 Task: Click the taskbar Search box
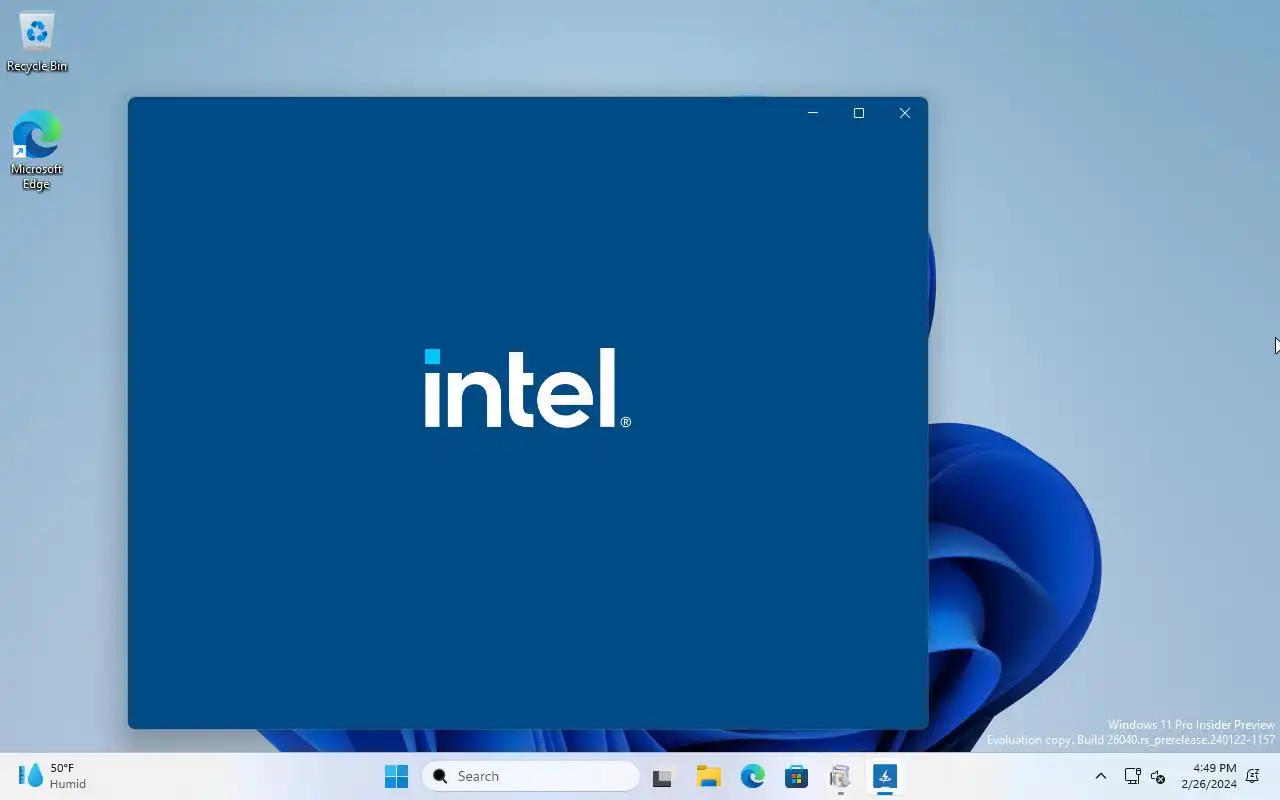(531, 776)
